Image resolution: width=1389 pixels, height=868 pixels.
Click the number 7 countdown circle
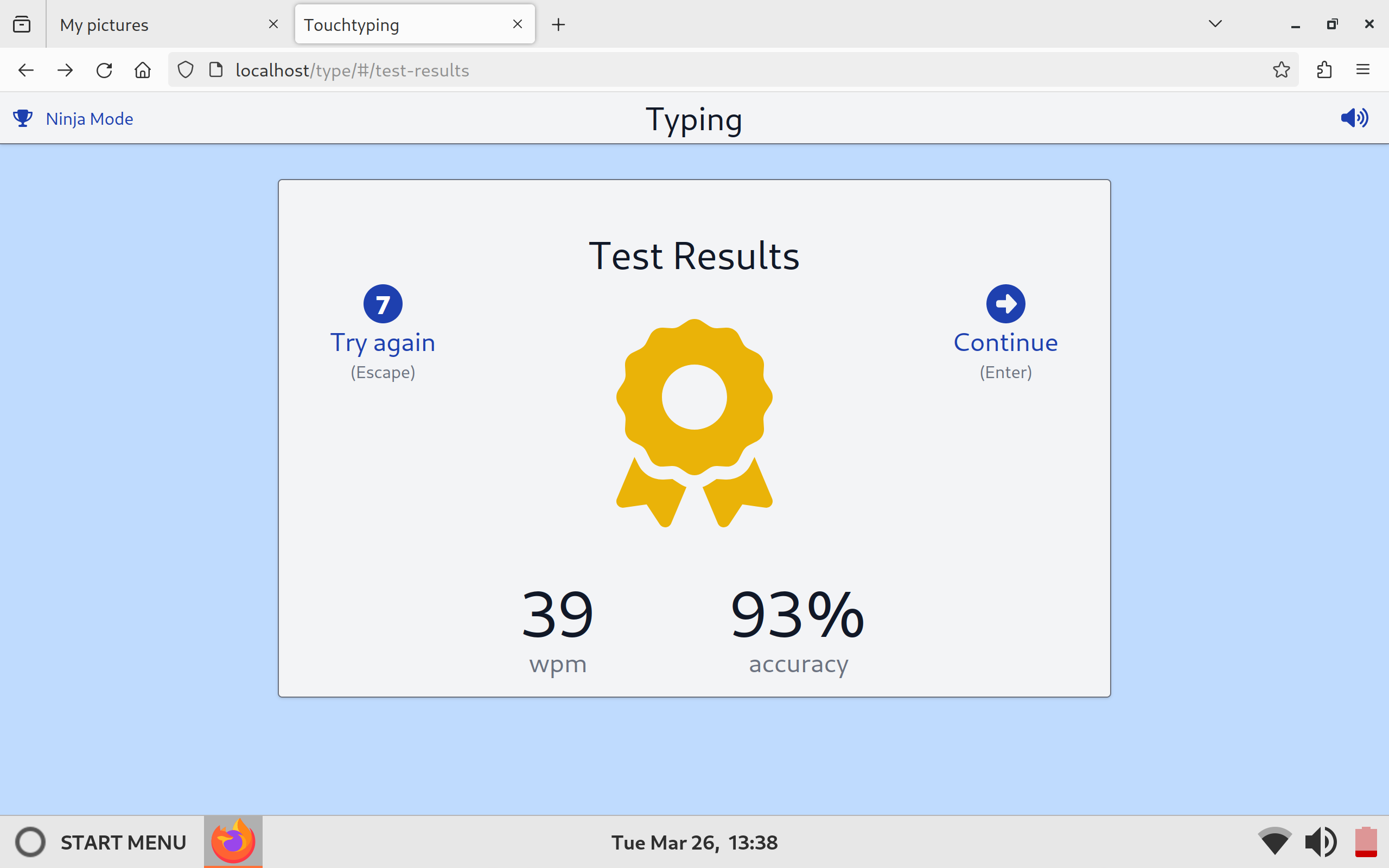(383, 304)
